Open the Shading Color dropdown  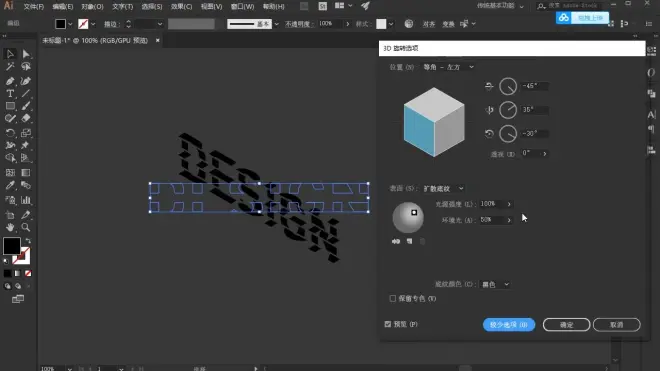click(495, 285)
